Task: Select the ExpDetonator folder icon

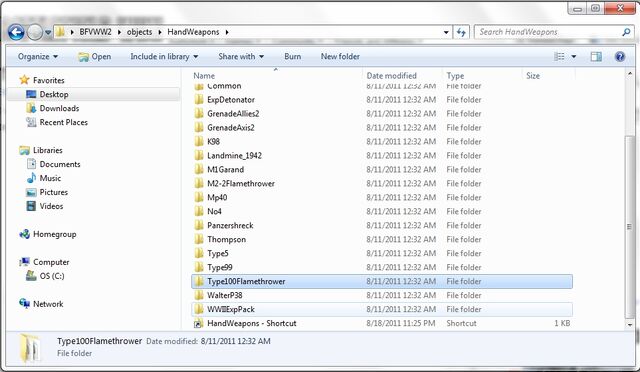Action: (199, 100)
